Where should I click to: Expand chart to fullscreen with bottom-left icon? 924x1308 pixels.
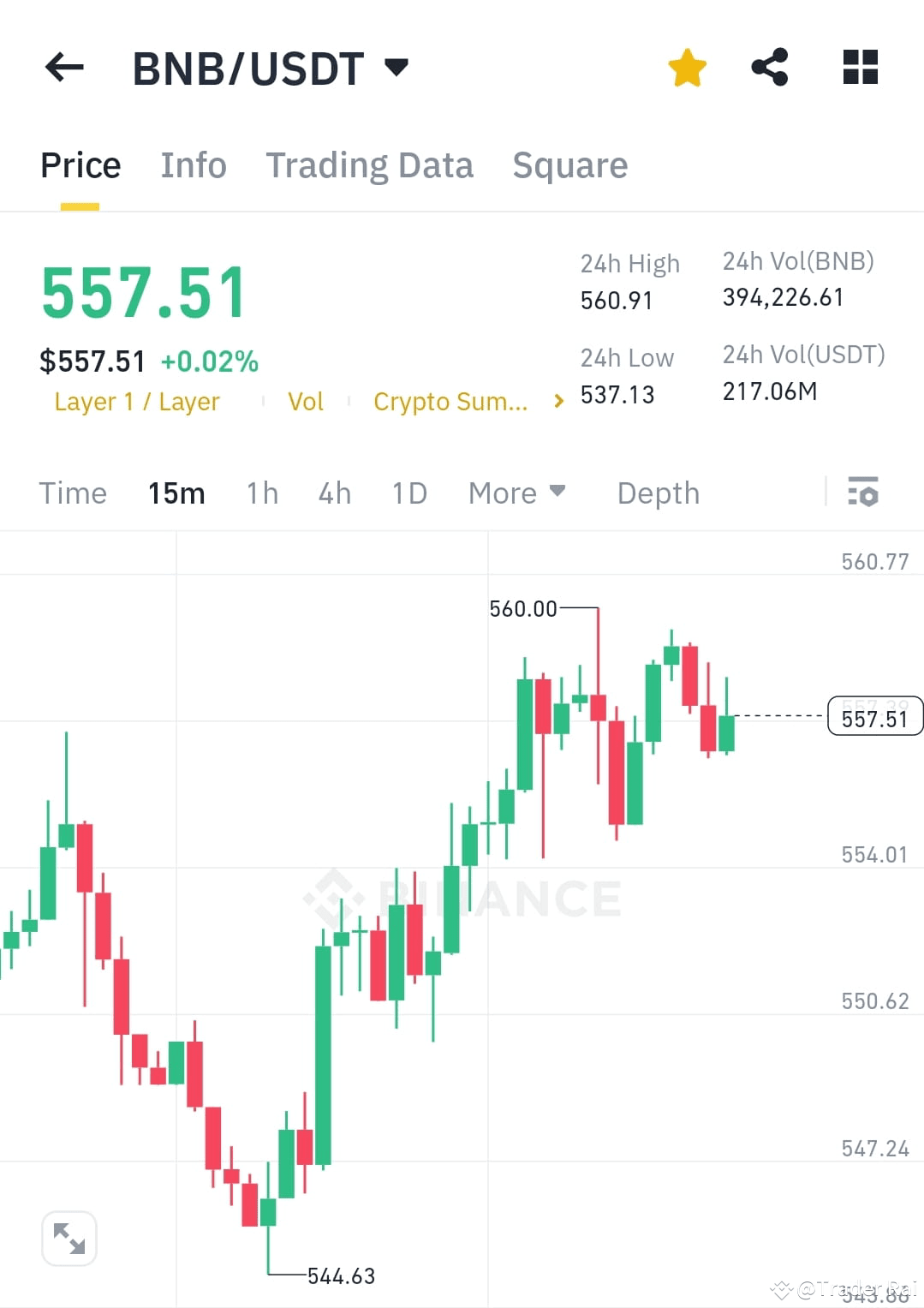pyautogui.click(x=69, y=1238)
